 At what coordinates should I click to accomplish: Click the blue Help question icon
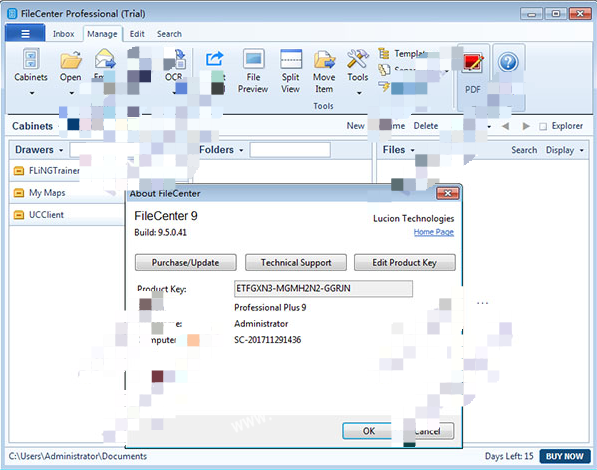click(508, 62)
